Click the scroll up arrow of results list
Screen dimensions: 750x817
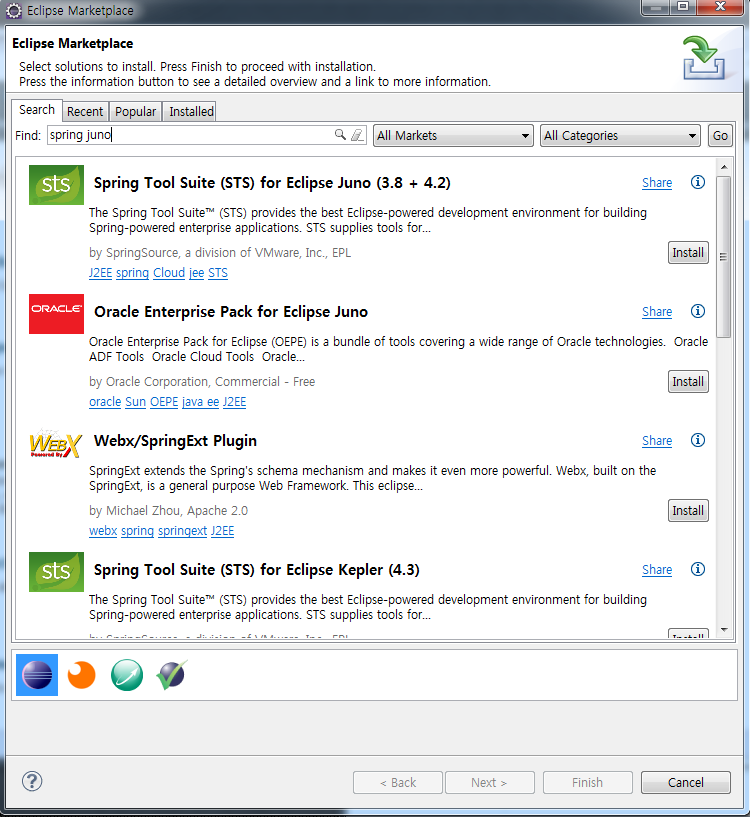(x=724, y=167)
